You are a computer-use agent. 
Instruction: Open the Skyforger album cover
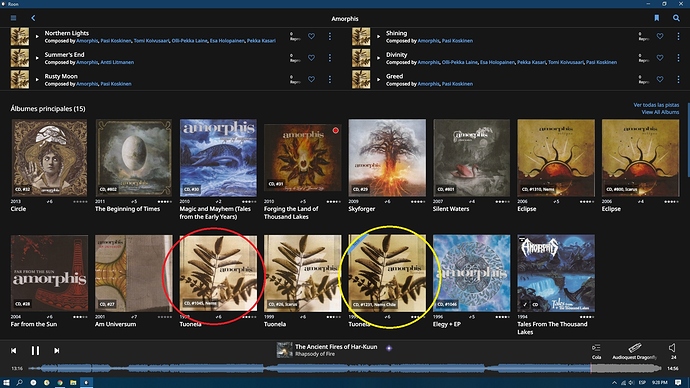[387, 158]
